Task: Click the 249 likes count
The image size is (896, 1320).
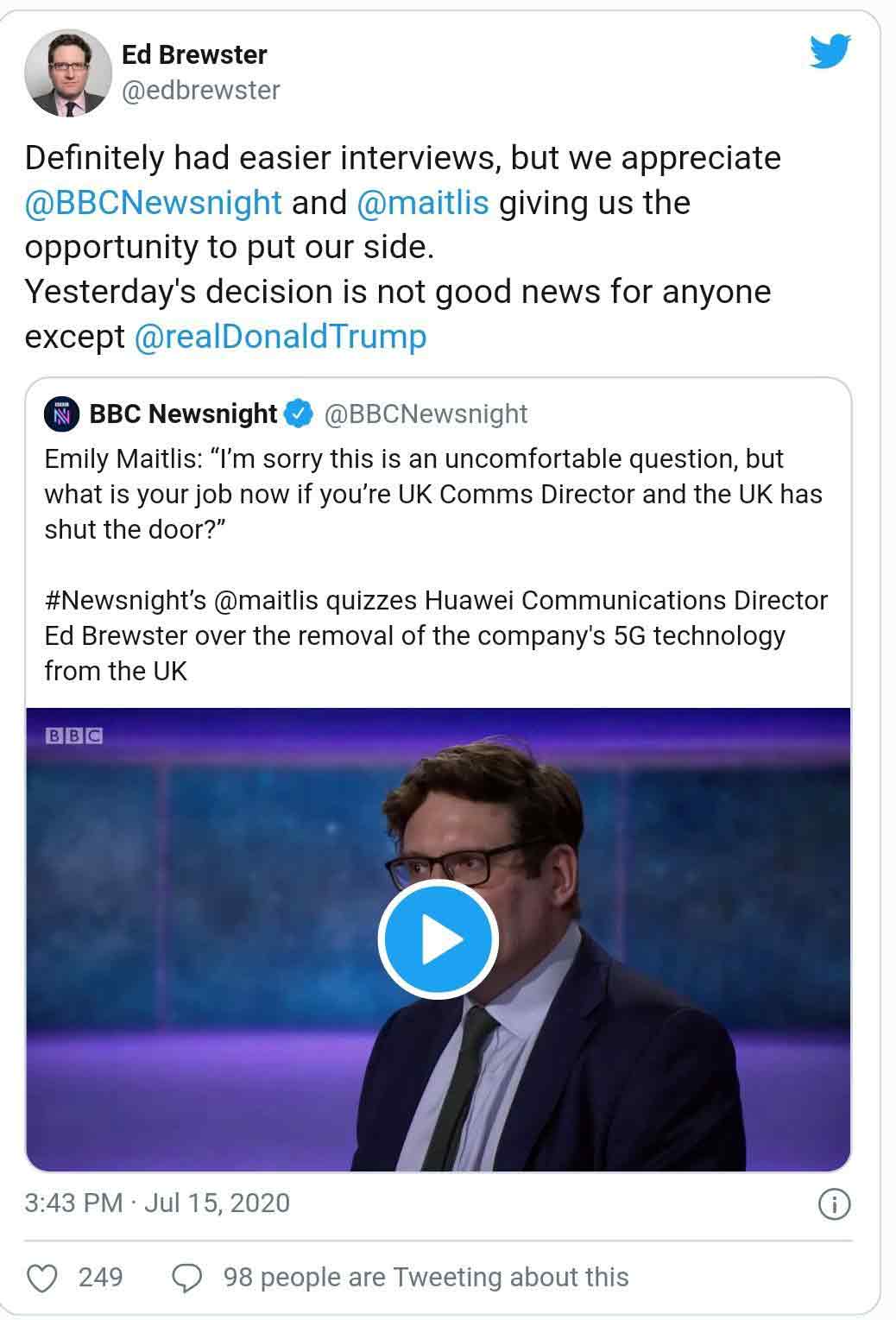Action: (x=100, y=1278)
